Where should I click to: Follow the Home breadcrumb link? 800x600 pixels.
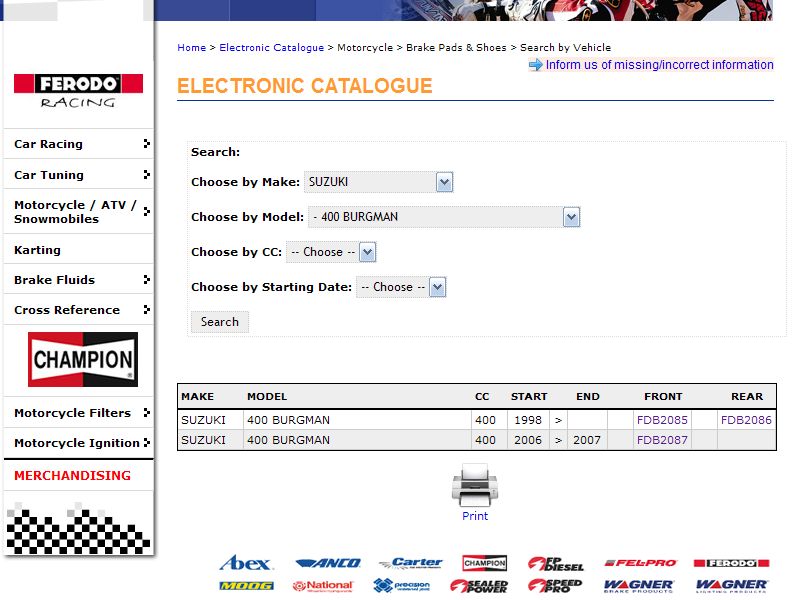pyautogui.click(x=191, y=47)
